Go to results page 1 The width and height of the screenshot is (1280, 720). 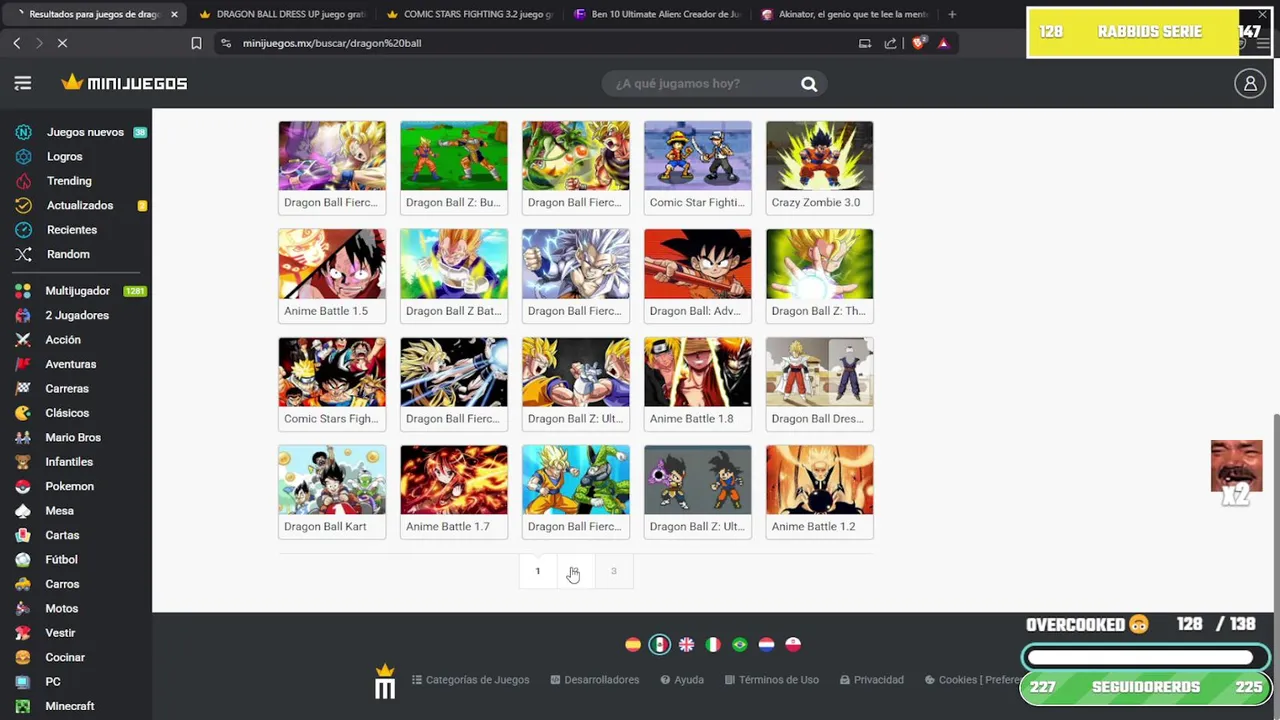[x=537, y=571]
